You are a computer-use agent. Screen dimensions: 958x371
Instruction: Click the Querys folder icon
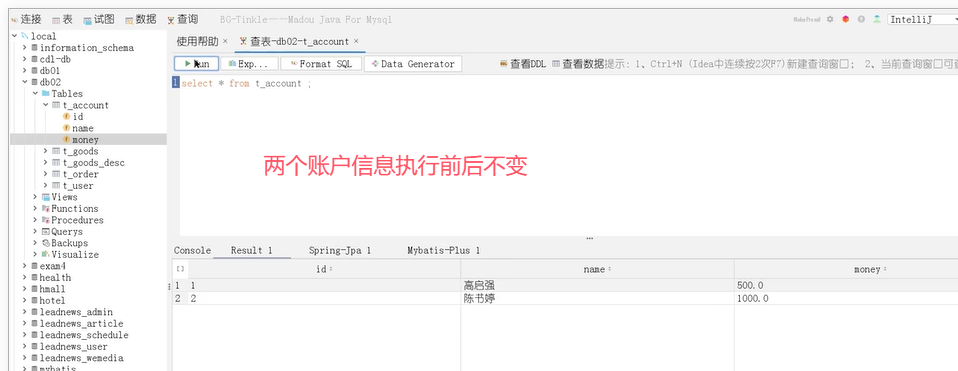coord(46,232)
